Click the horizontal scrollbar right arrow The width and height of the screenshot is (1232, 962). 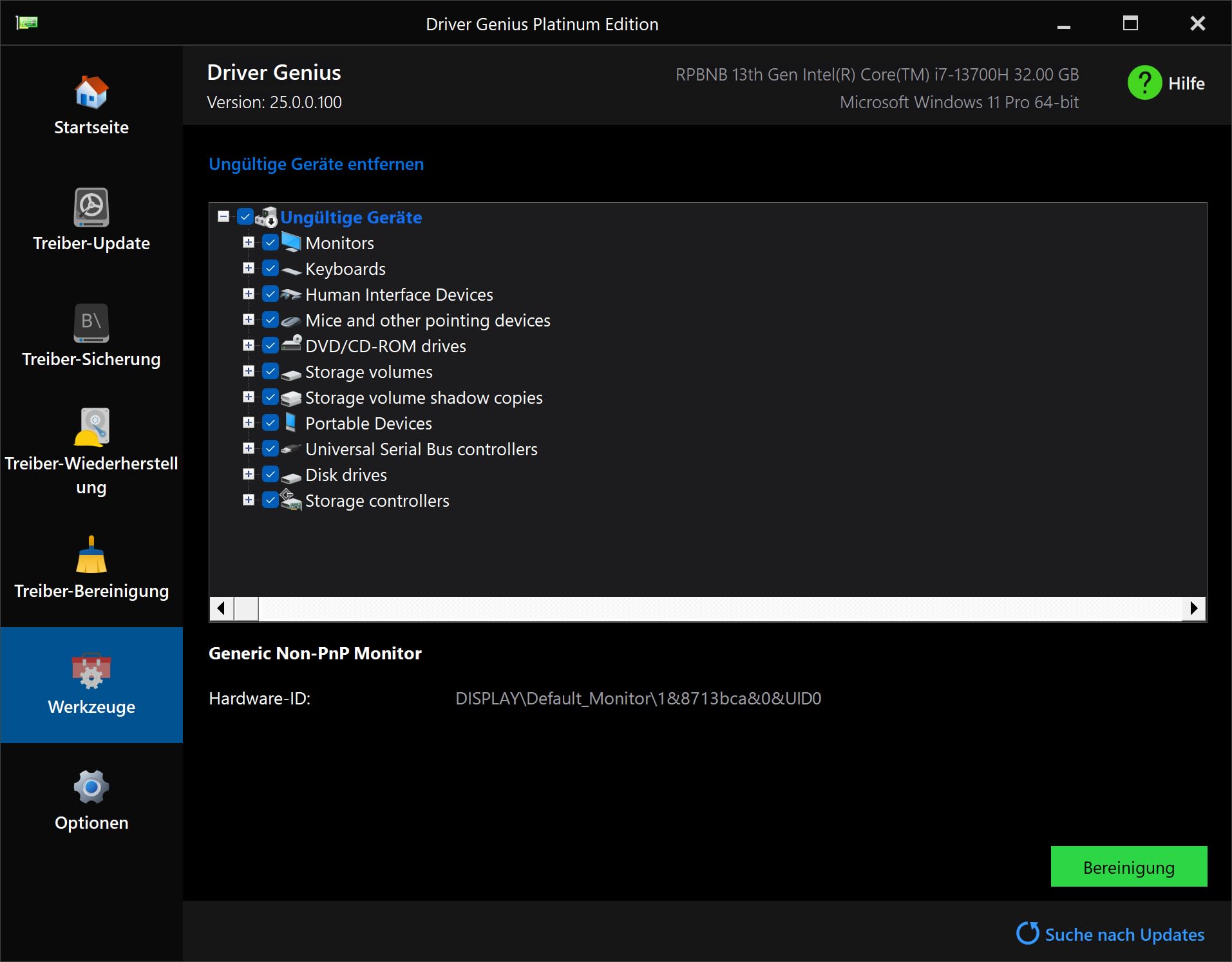tap(1194, 608)
